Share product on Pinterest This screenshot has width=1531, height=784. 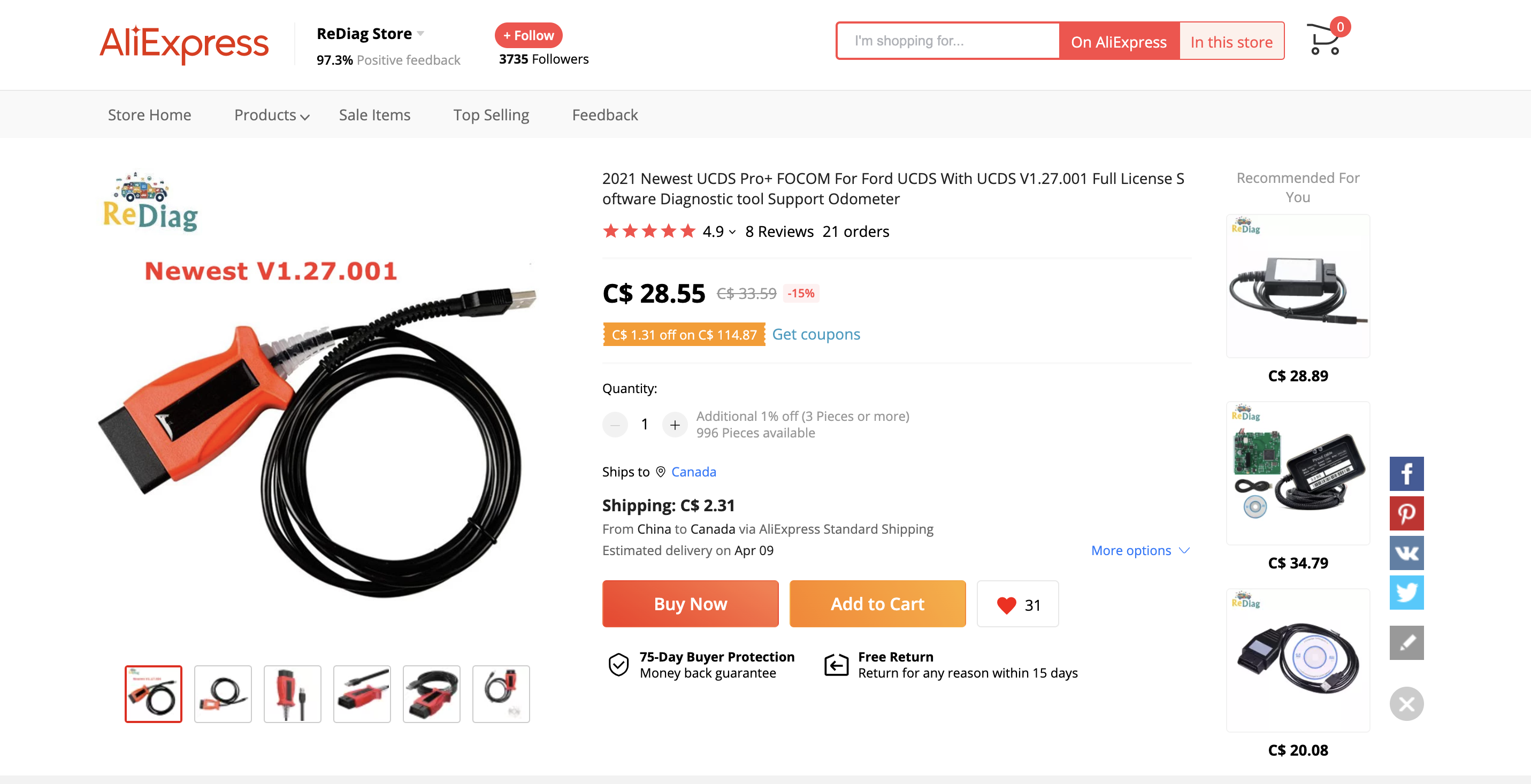click(x=1406, y=513)
